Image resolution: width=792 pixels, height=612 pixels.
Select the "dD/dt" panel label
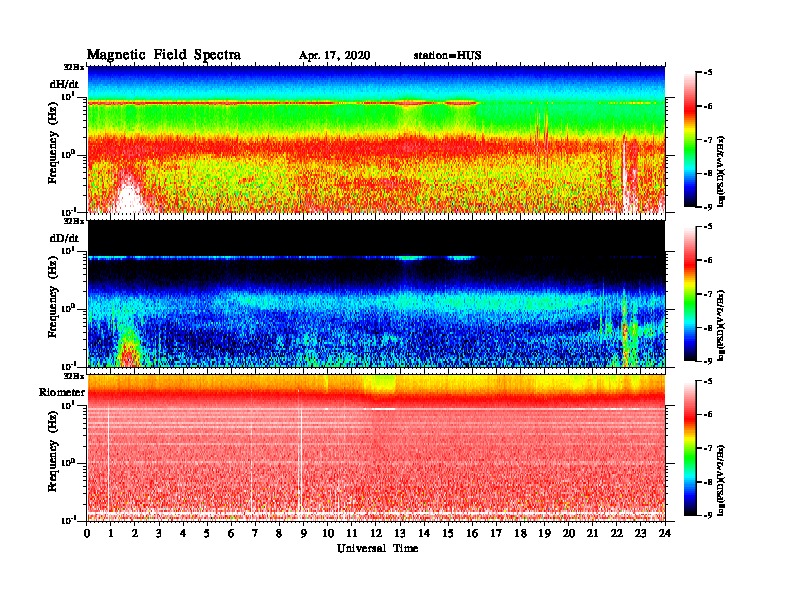pyautogui.click(x=64, y=238)
